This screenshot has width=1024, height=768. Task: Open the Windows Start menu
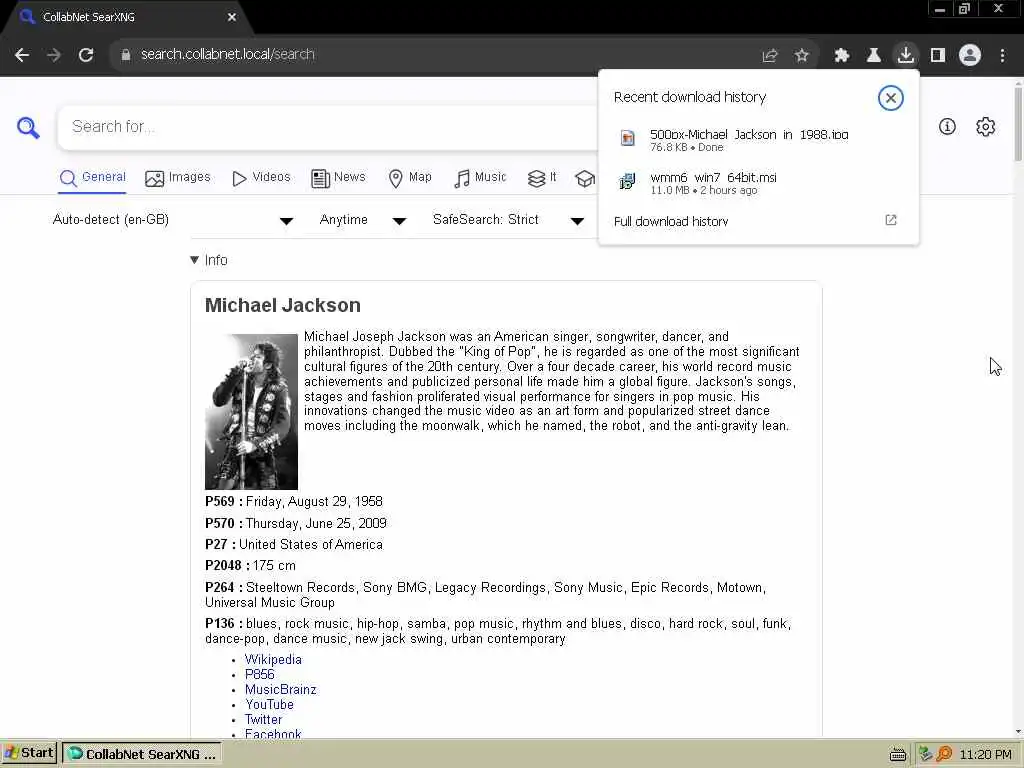point(29,754)
